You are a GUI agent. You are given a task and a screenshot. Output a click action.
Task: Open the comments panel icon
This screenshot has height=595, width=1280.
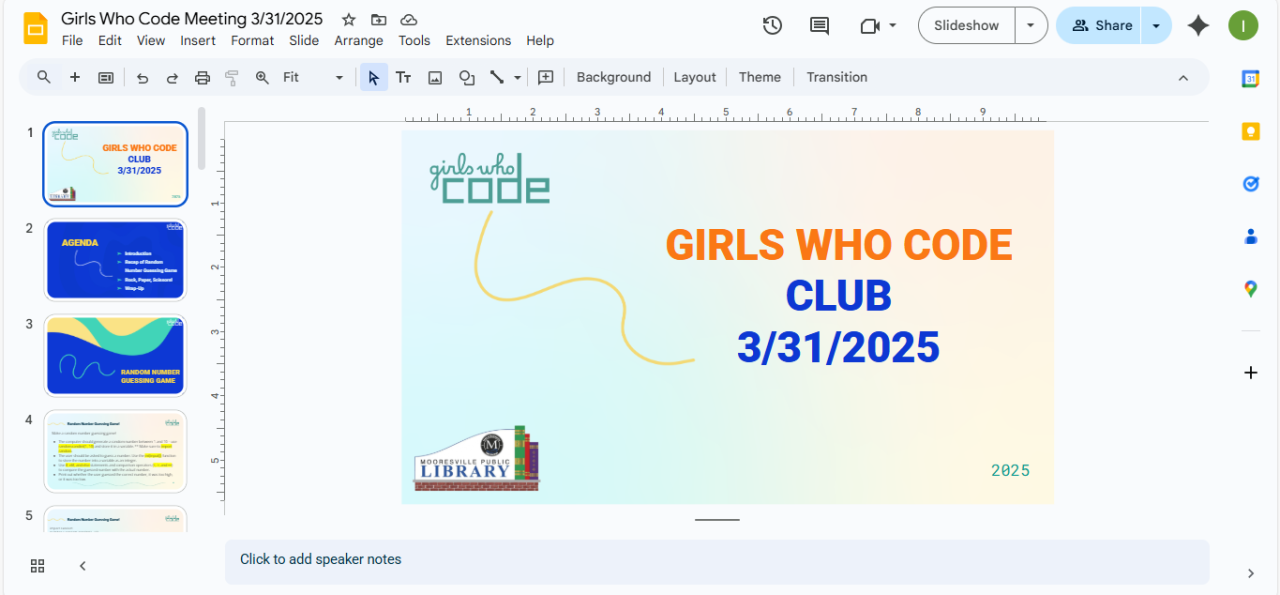point(819,26)
